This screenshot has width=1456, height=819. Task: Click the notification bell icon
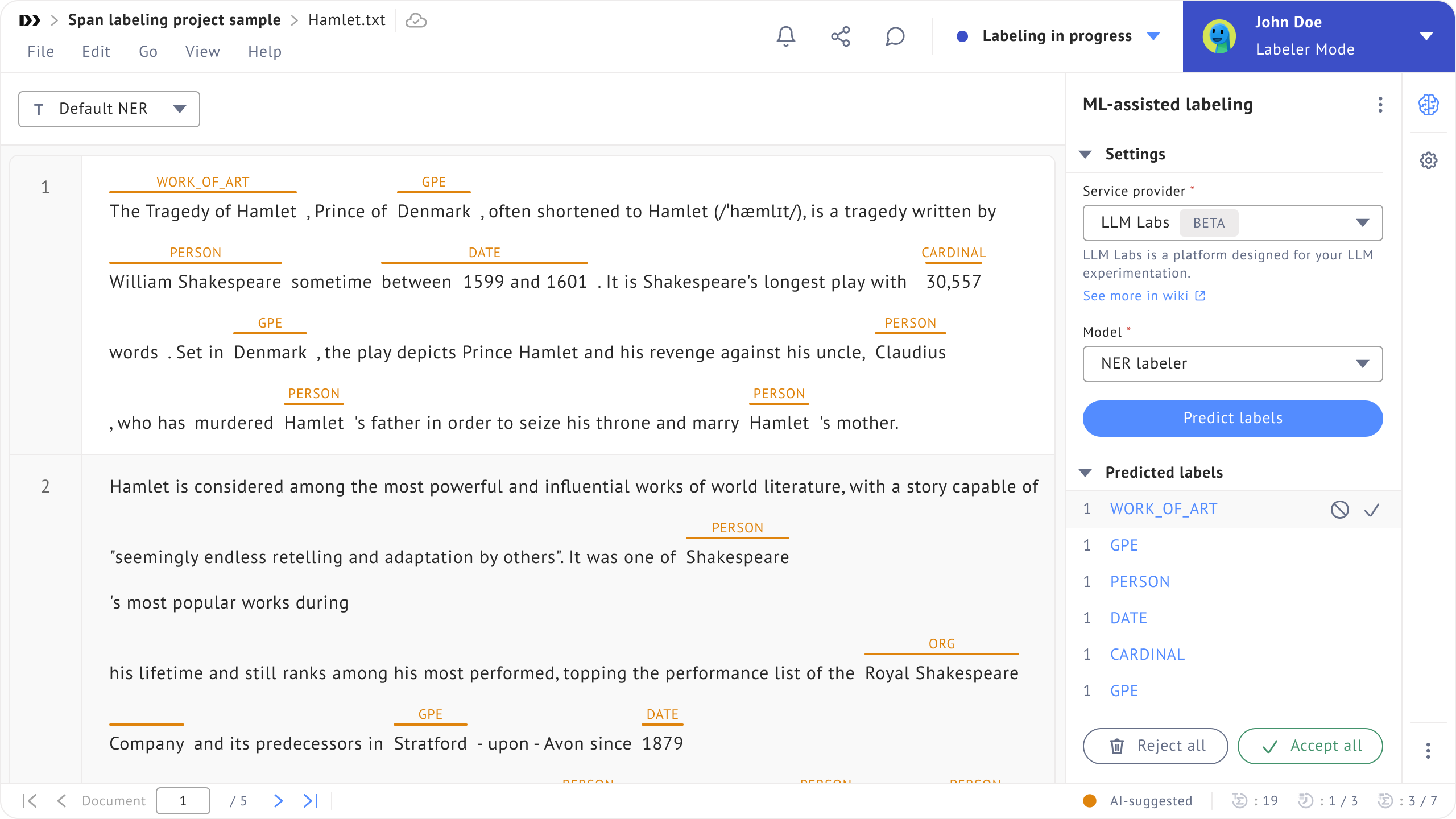786,36
